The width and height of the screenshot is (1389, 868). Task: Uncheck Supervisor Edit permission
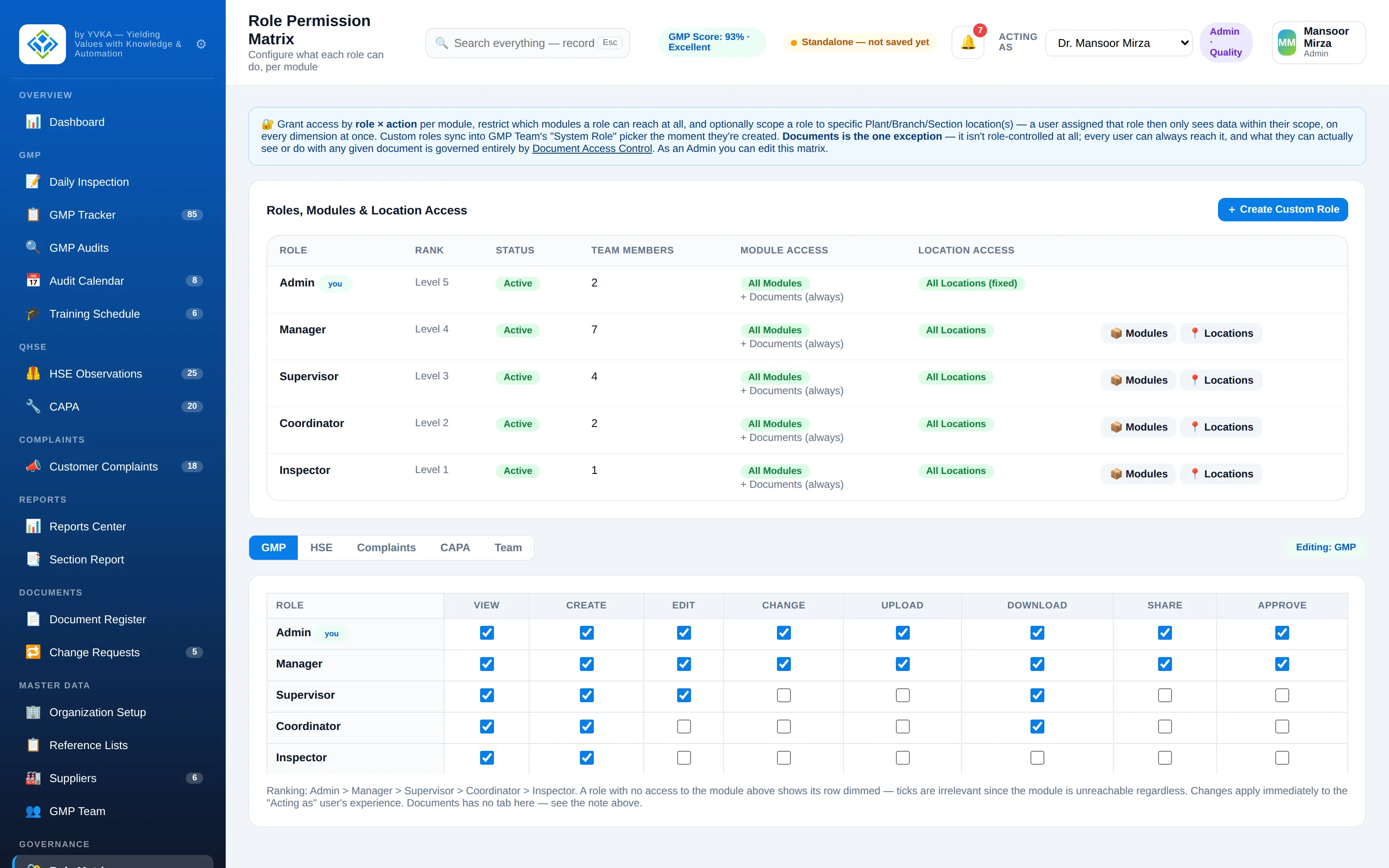click(x=684, y=695)
